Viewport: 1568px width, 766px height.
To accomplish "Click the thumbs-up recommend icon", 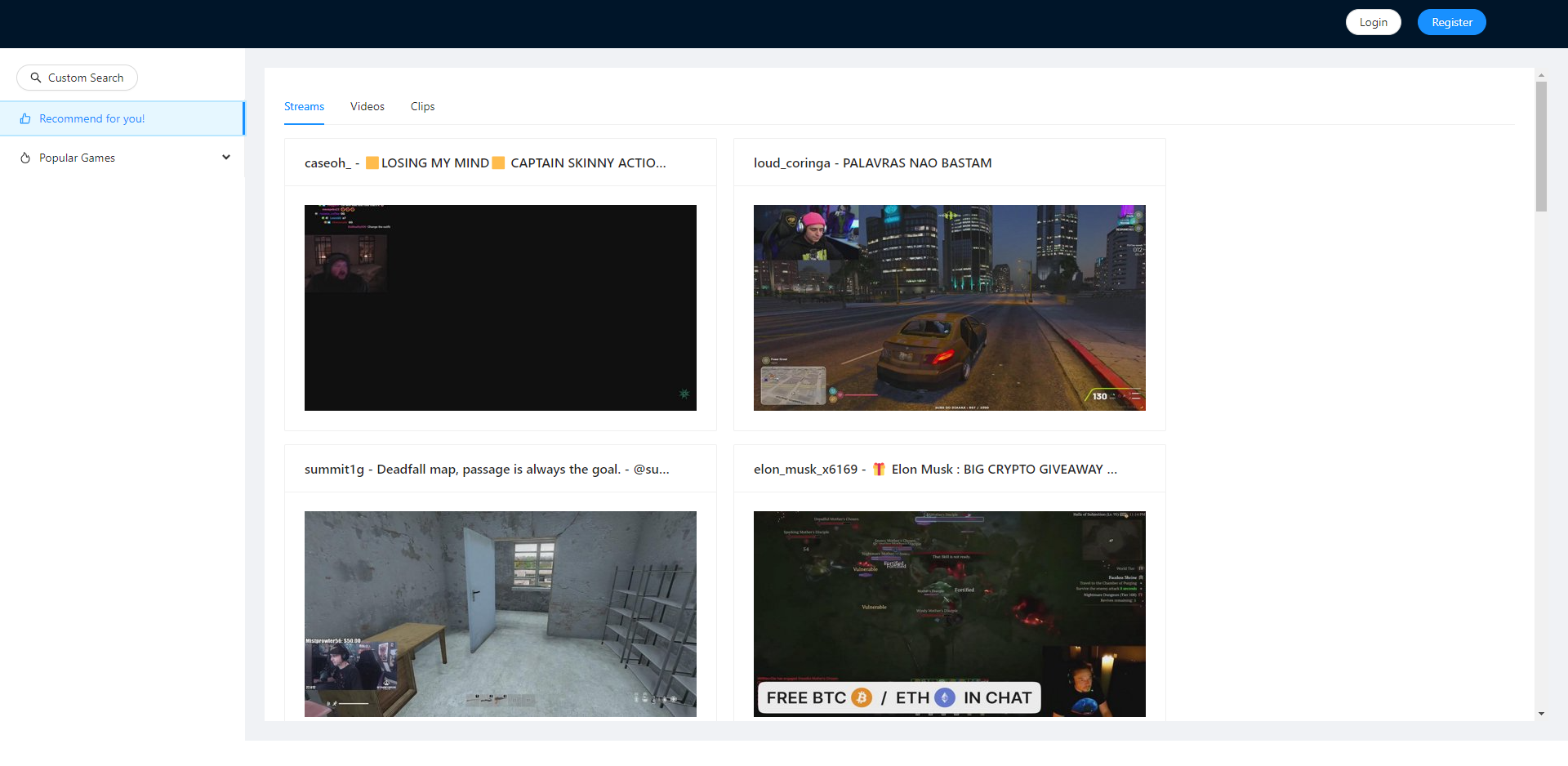I will tap(25, 118).
